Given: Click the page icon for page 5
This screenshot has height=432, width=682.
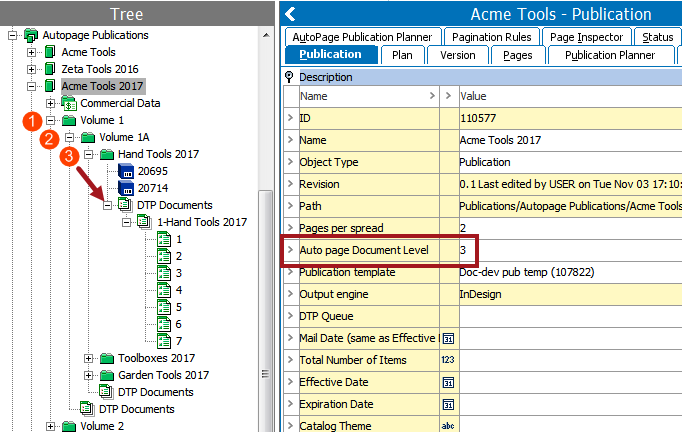Looking at the screenshot, I should pos(164,307).
